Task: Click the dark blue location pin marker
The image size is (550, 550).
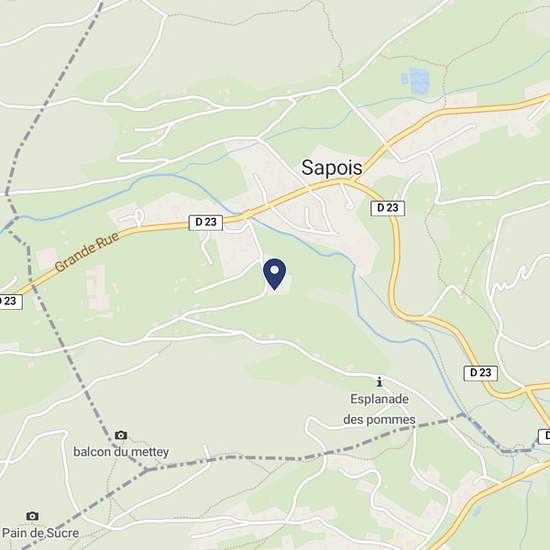Action: [275, 274]
